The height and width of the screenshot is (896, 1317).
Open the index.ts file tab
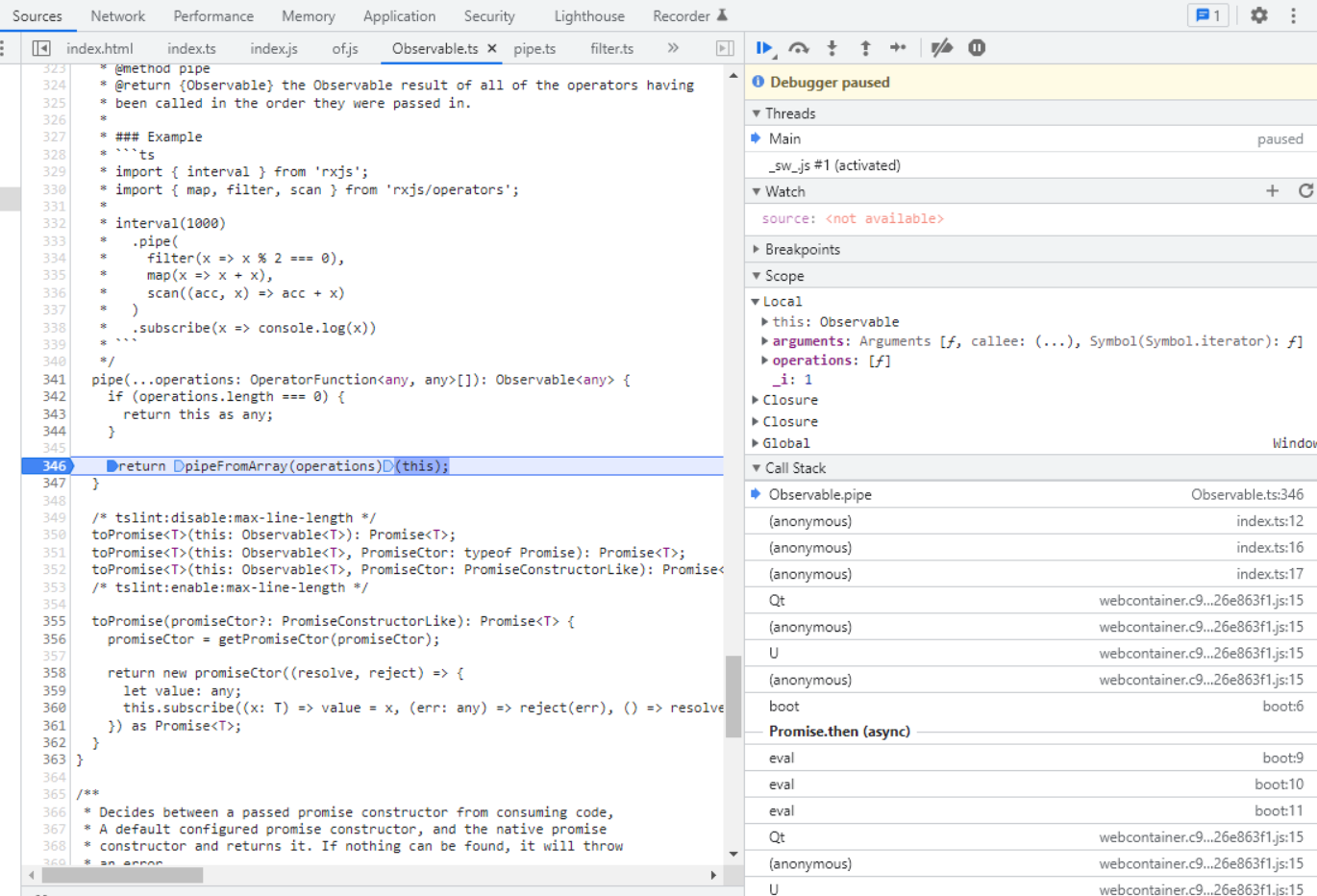[191, 48]
